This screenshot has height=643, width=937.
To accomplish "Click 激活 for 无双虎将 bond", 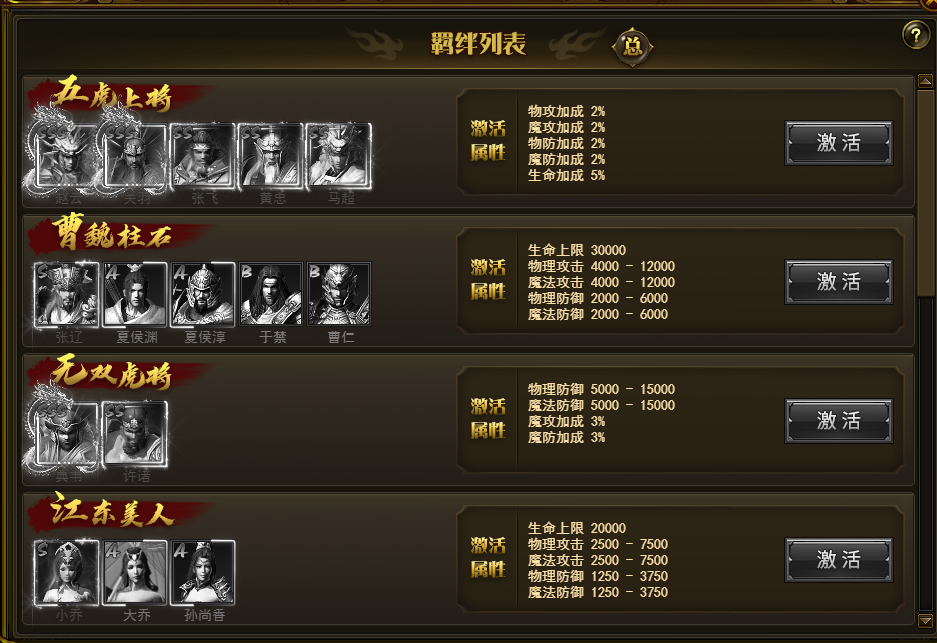I will click(838, 421).
